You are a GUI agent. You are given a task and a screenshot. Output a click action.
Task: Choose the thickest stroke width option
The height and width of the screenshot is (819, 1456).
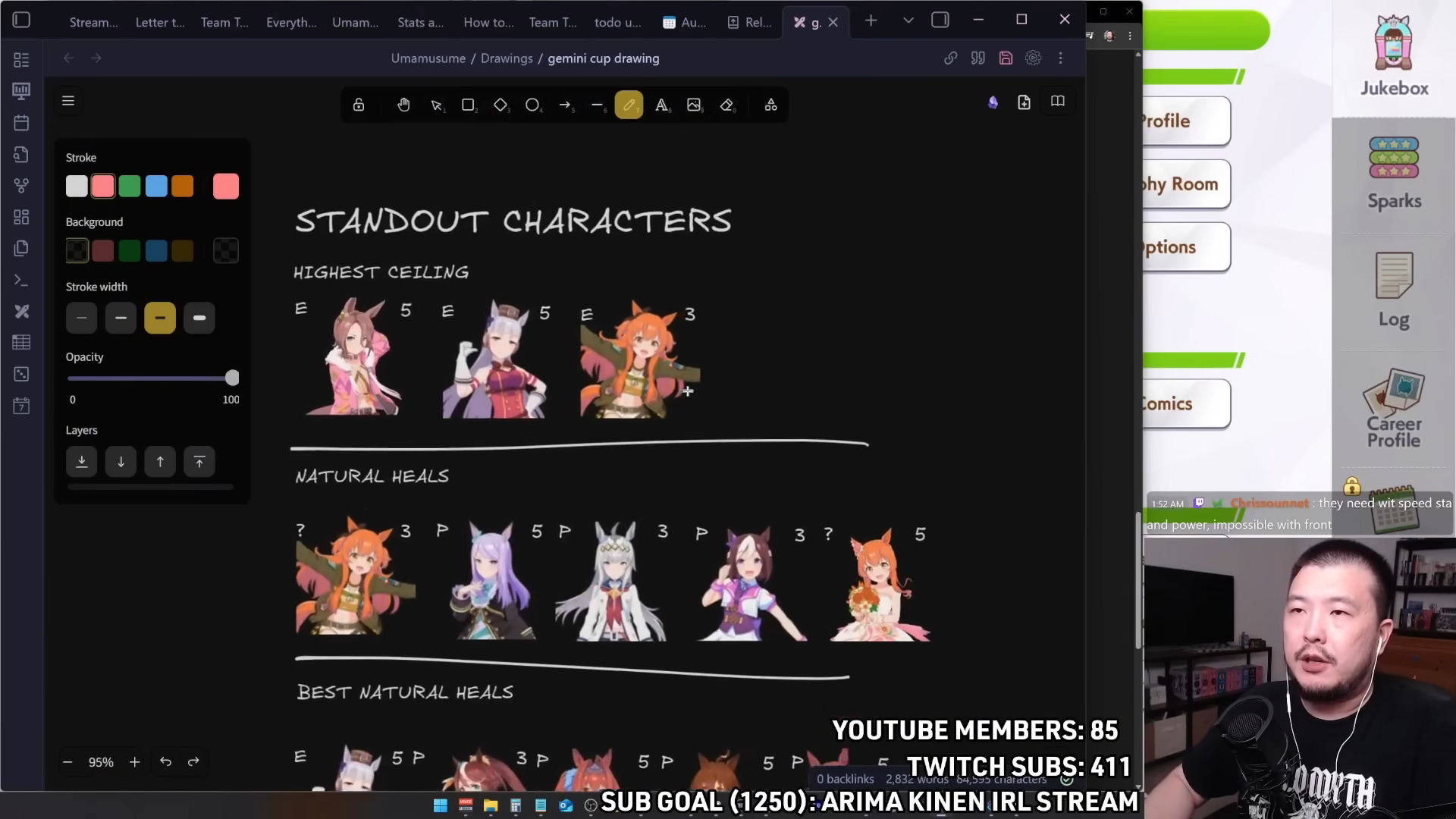[199, 318]
